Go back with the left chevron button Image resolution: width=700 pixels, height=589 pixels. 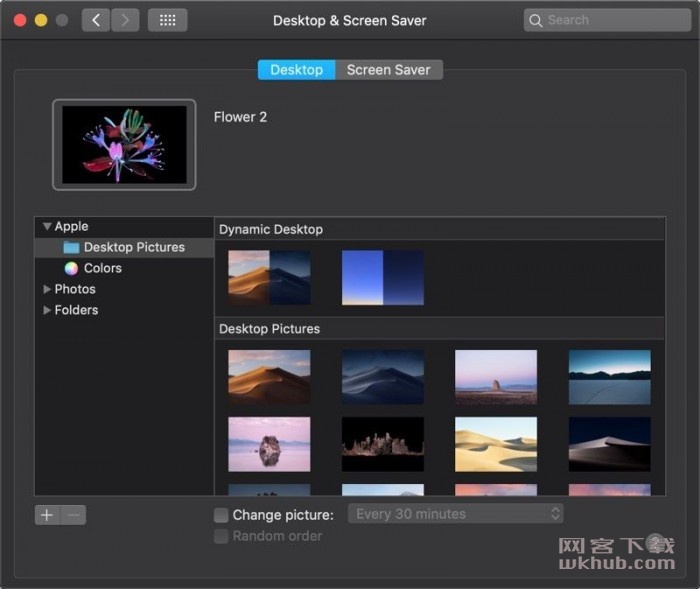pyautogui.click(x=96, y=20)
